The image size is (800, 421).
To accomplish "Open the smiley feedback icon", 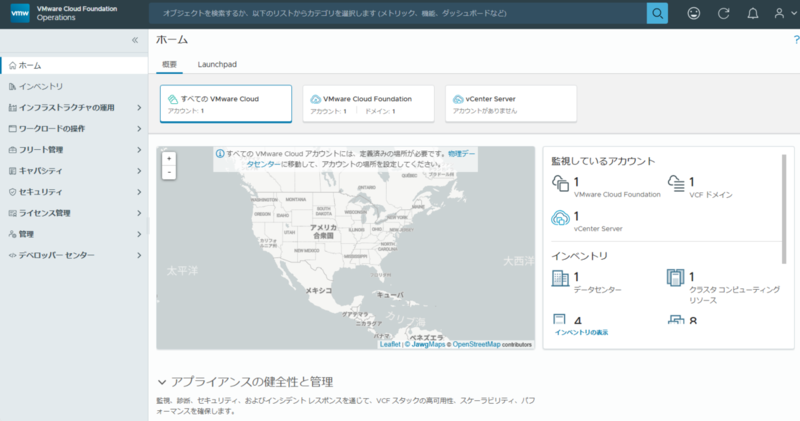I will 693,14.
